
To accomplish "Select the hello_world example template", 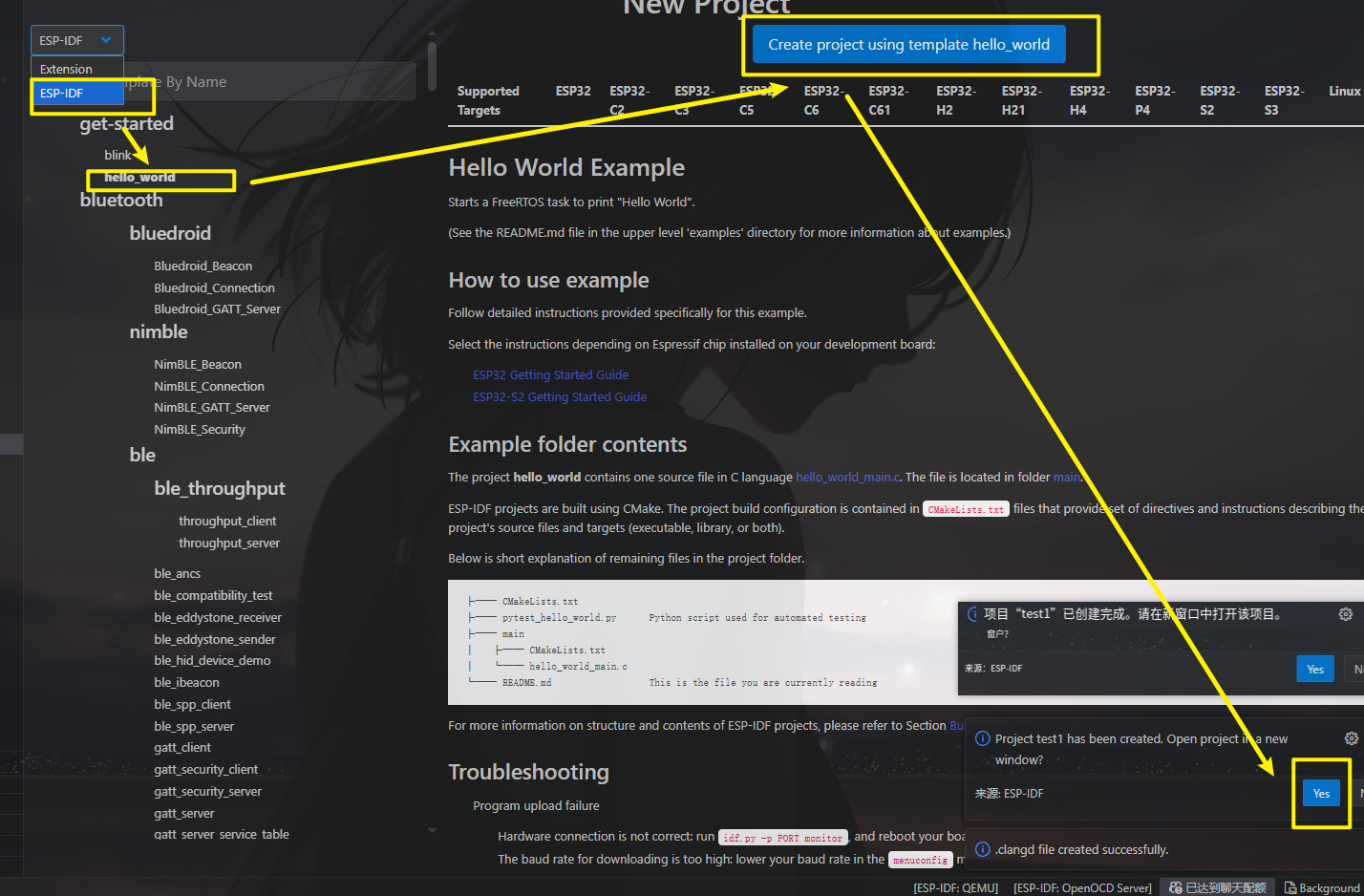I will click(x=139, y=177).
